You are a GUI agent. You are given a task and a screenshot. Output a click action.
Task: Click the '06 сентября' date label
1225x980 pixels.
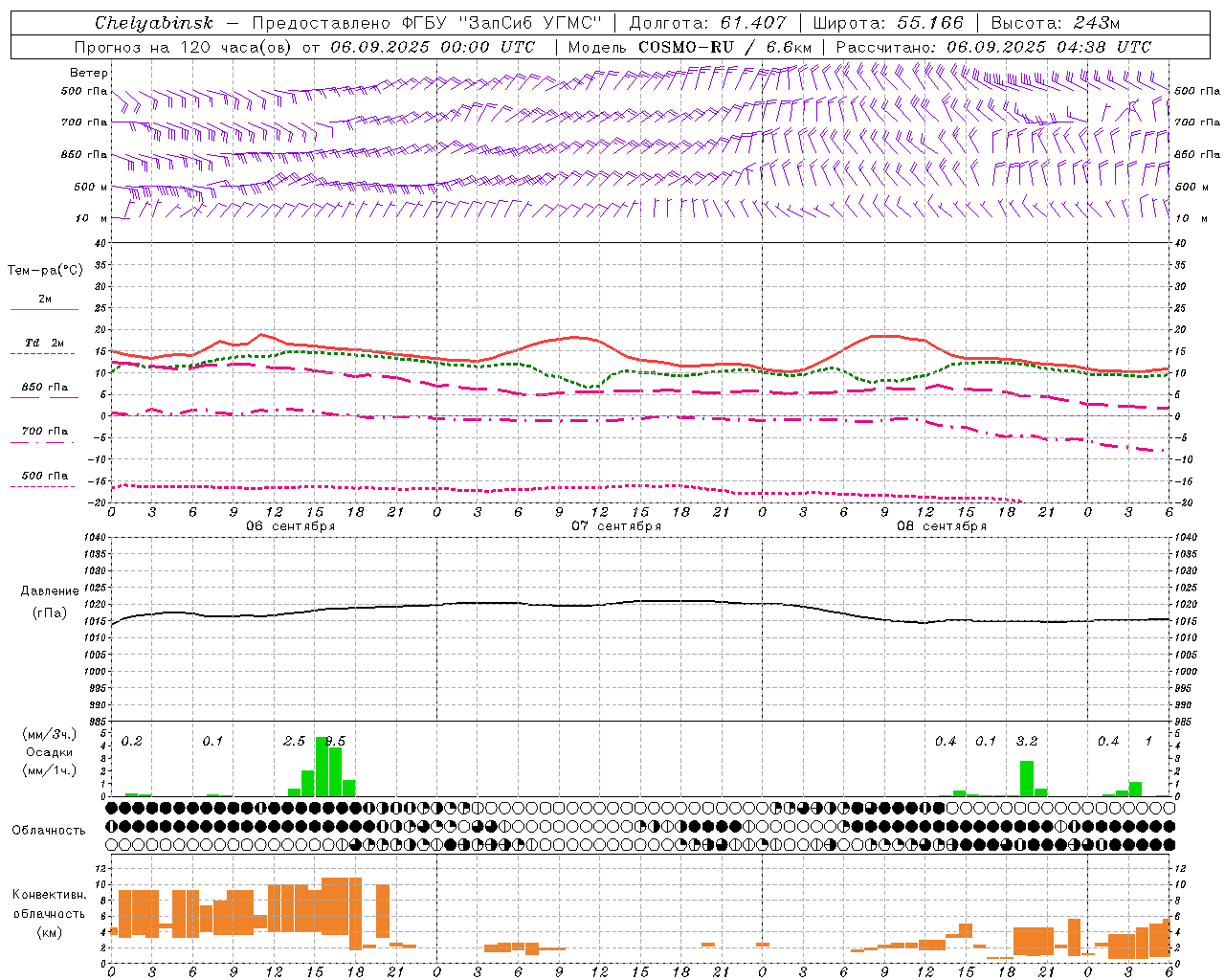291,526
